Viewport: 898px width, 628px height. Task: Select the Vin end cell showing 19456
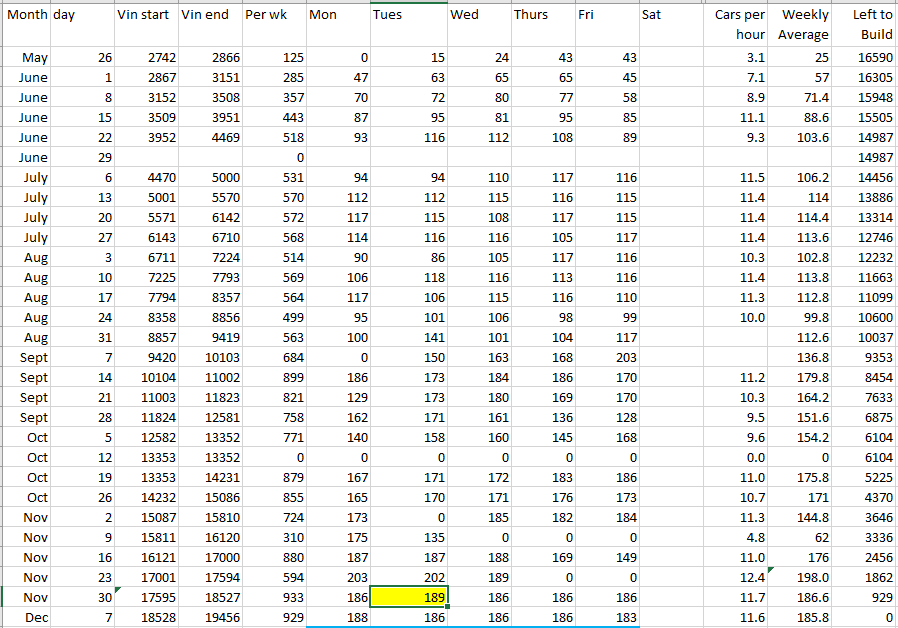(x=208, y=617)
